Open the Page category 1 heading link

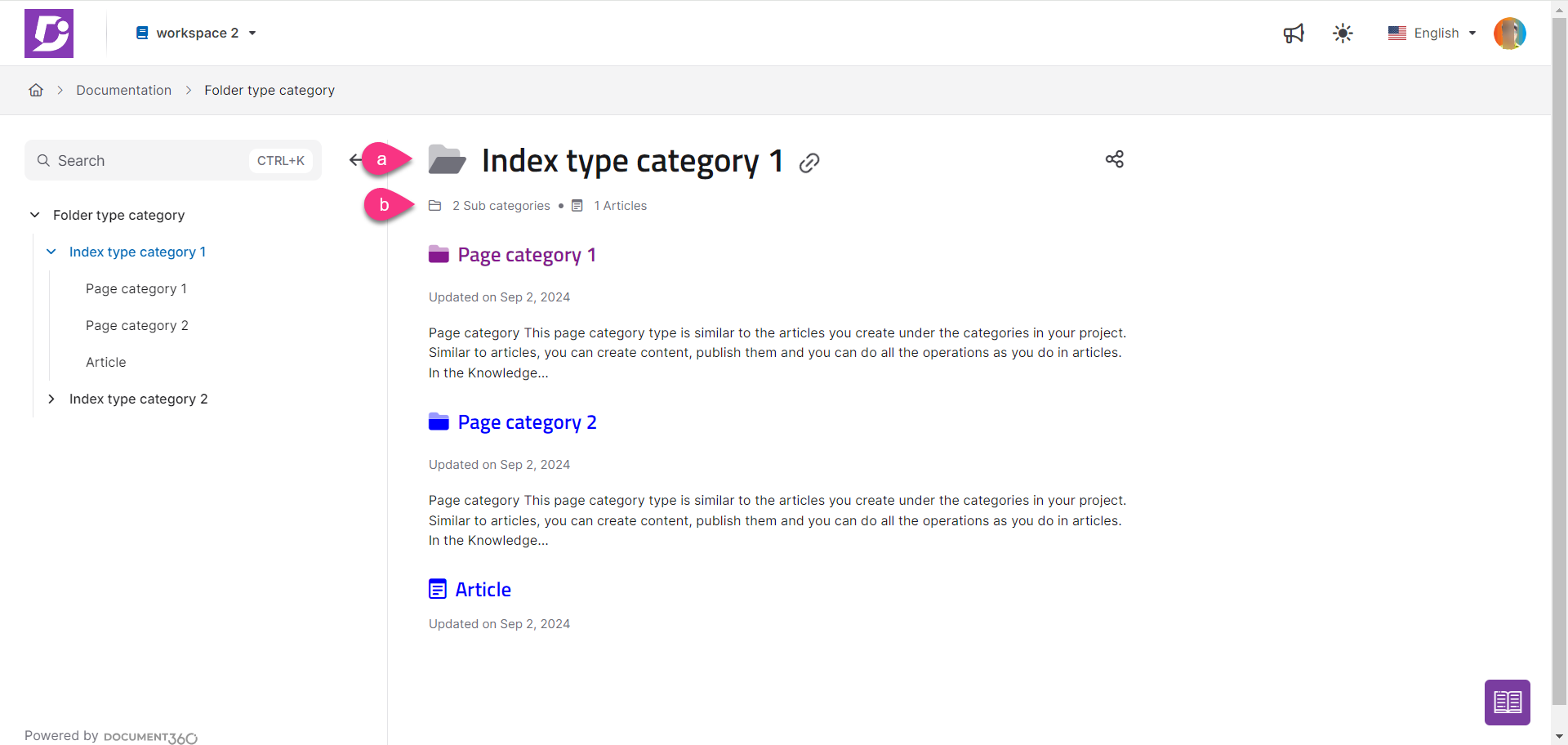click(527, 255)
